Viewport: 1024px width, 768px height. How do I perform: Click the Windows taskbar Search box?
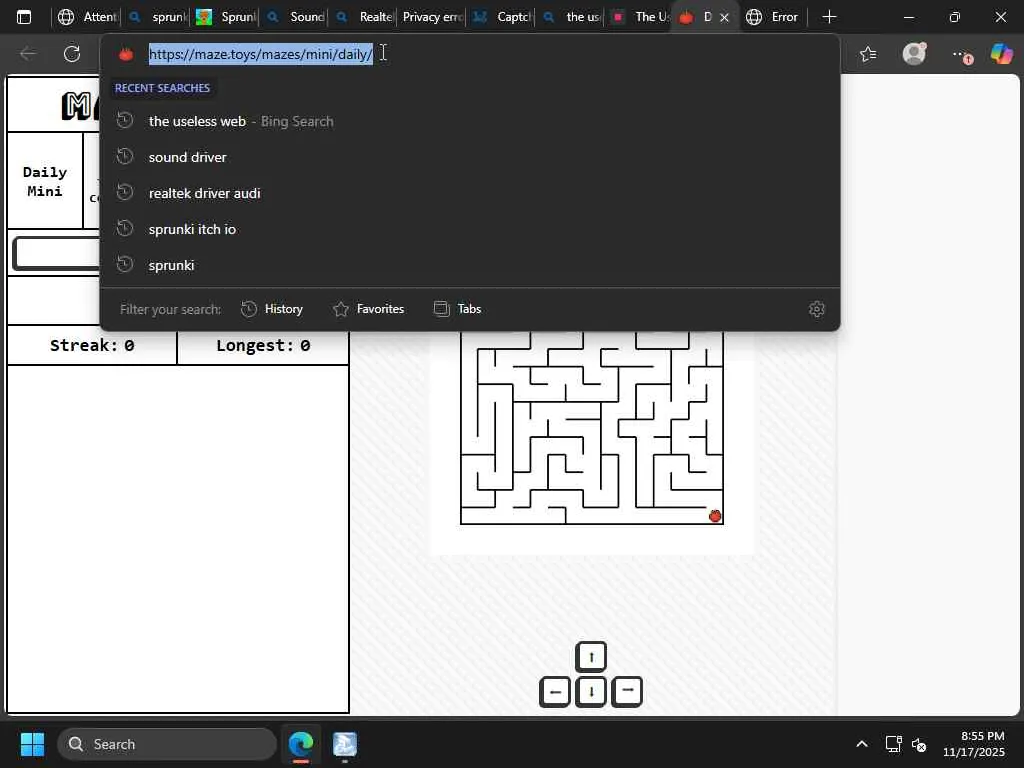click(x=167, y=744)
